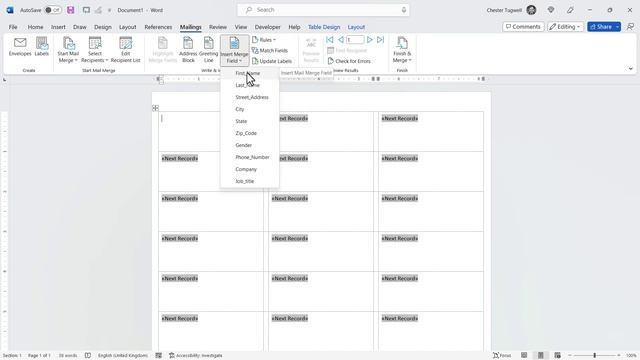Switch to the References tab
This screenshot has height=360, width=640.
click(158, 27)
